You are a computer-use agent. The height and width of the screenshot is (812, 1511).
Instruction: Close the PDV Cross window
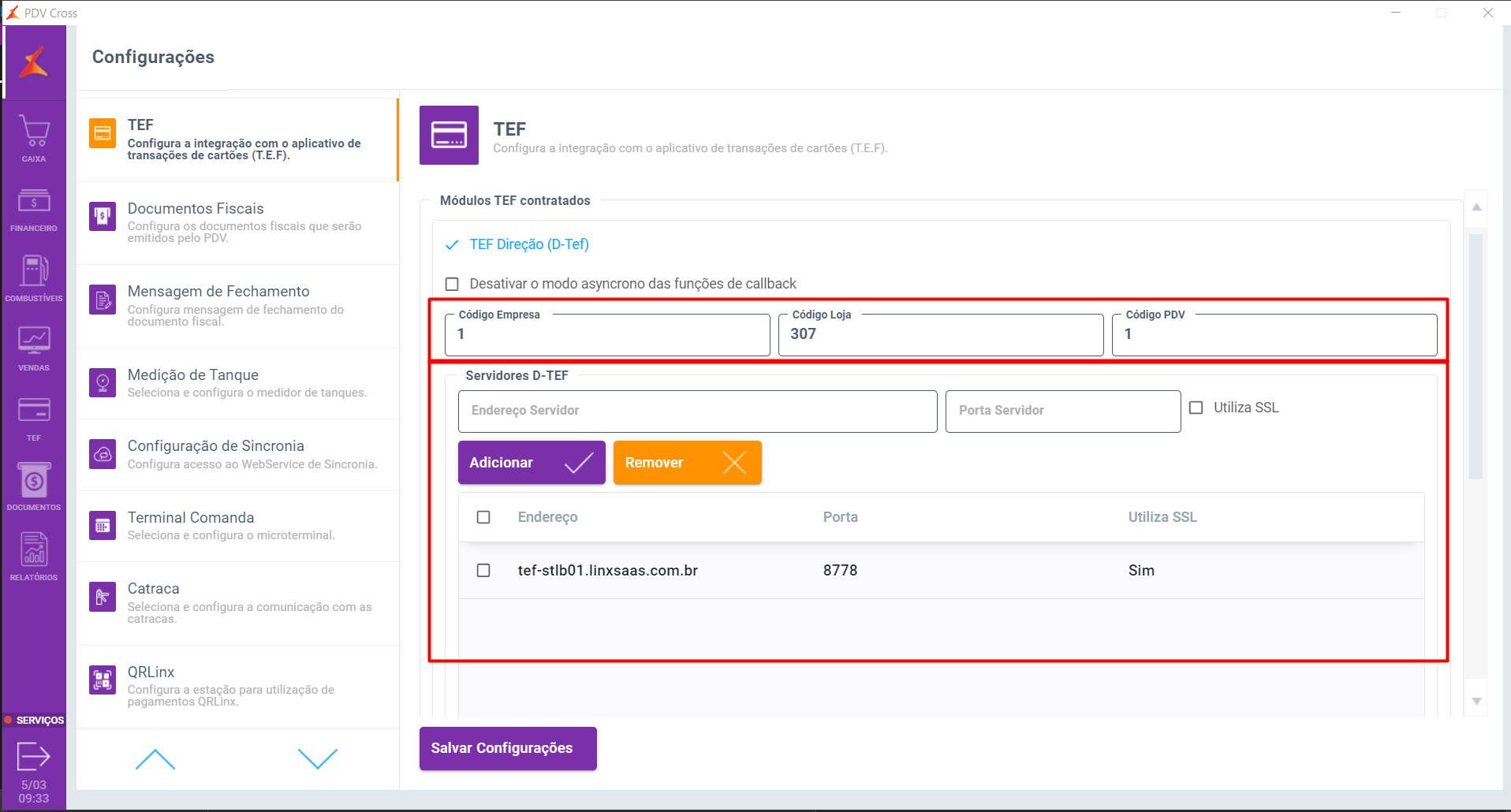pos(1488,13)
